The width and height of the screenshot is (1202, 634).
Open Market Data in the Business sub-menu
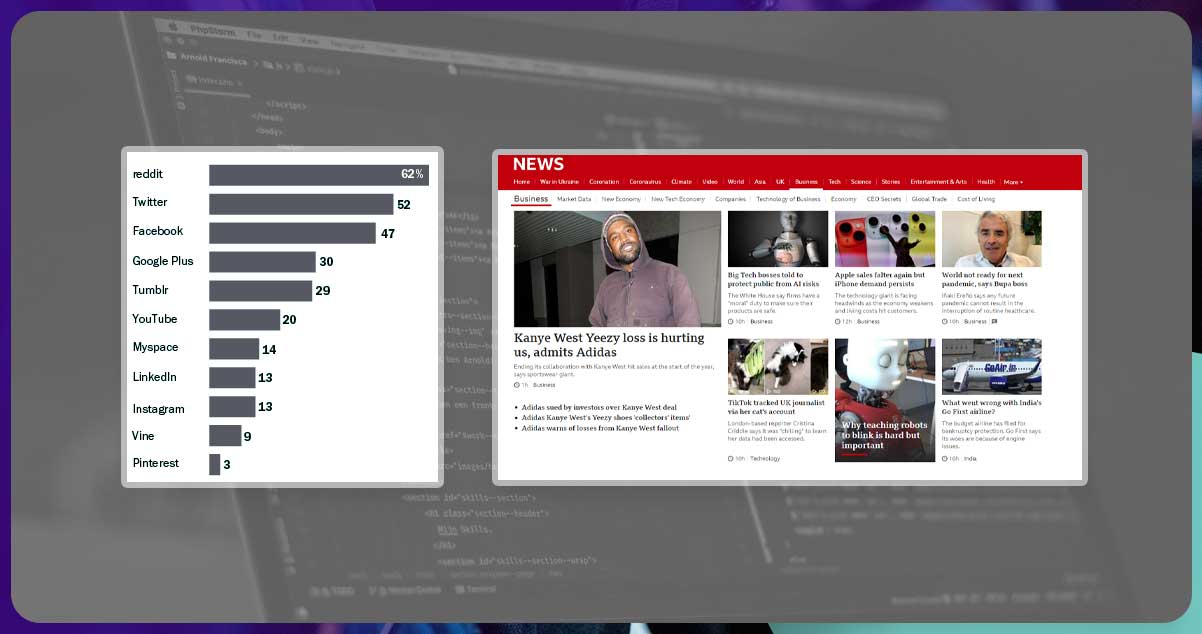point(574,199)
